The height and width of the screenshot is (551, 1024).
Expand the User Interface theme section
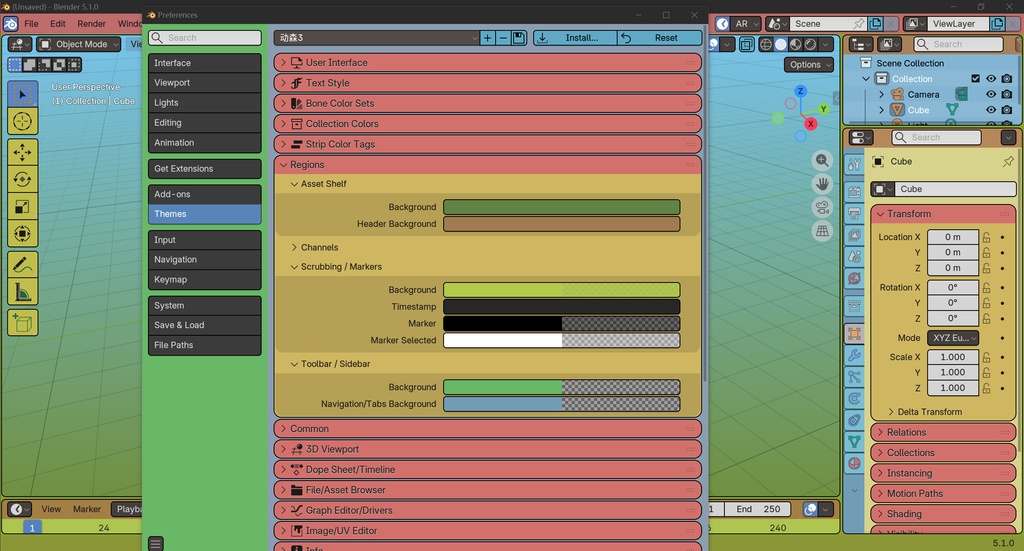point(488,63)
